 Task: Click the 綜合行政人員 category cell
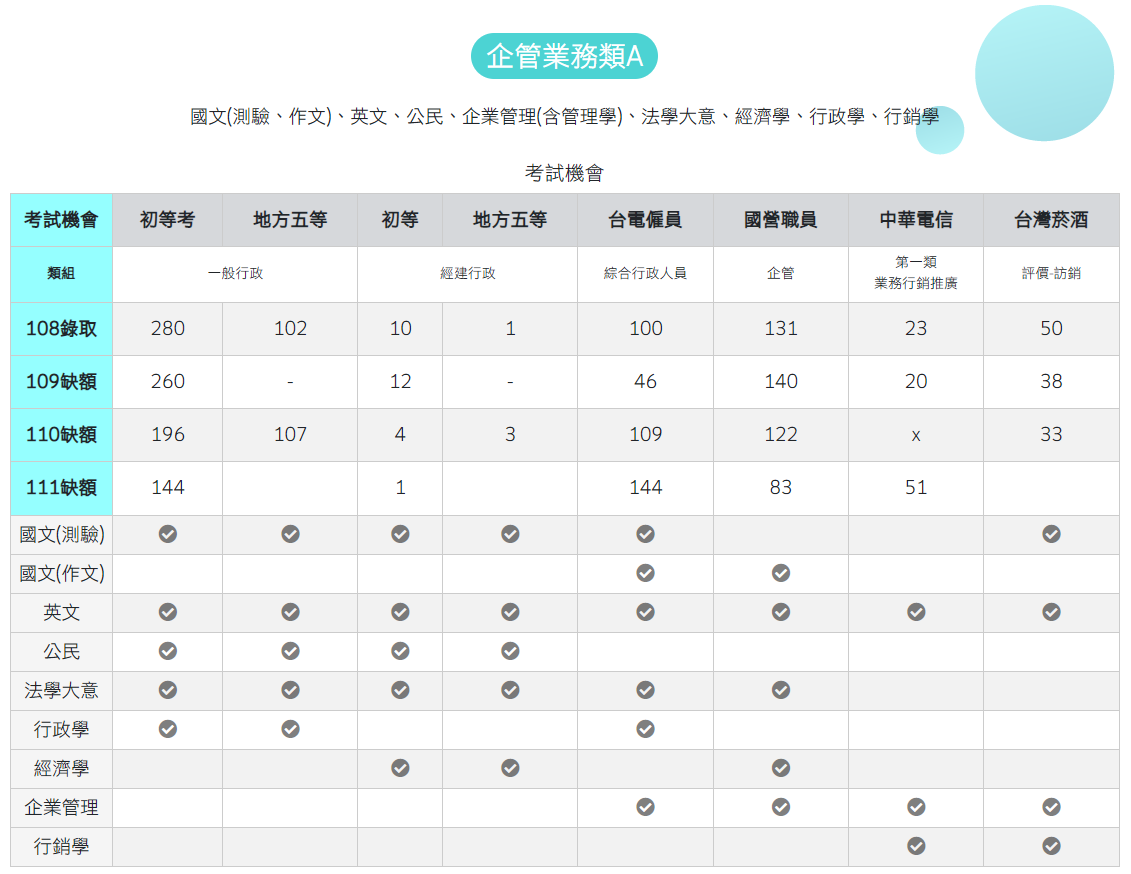click(x=646, y=274)
